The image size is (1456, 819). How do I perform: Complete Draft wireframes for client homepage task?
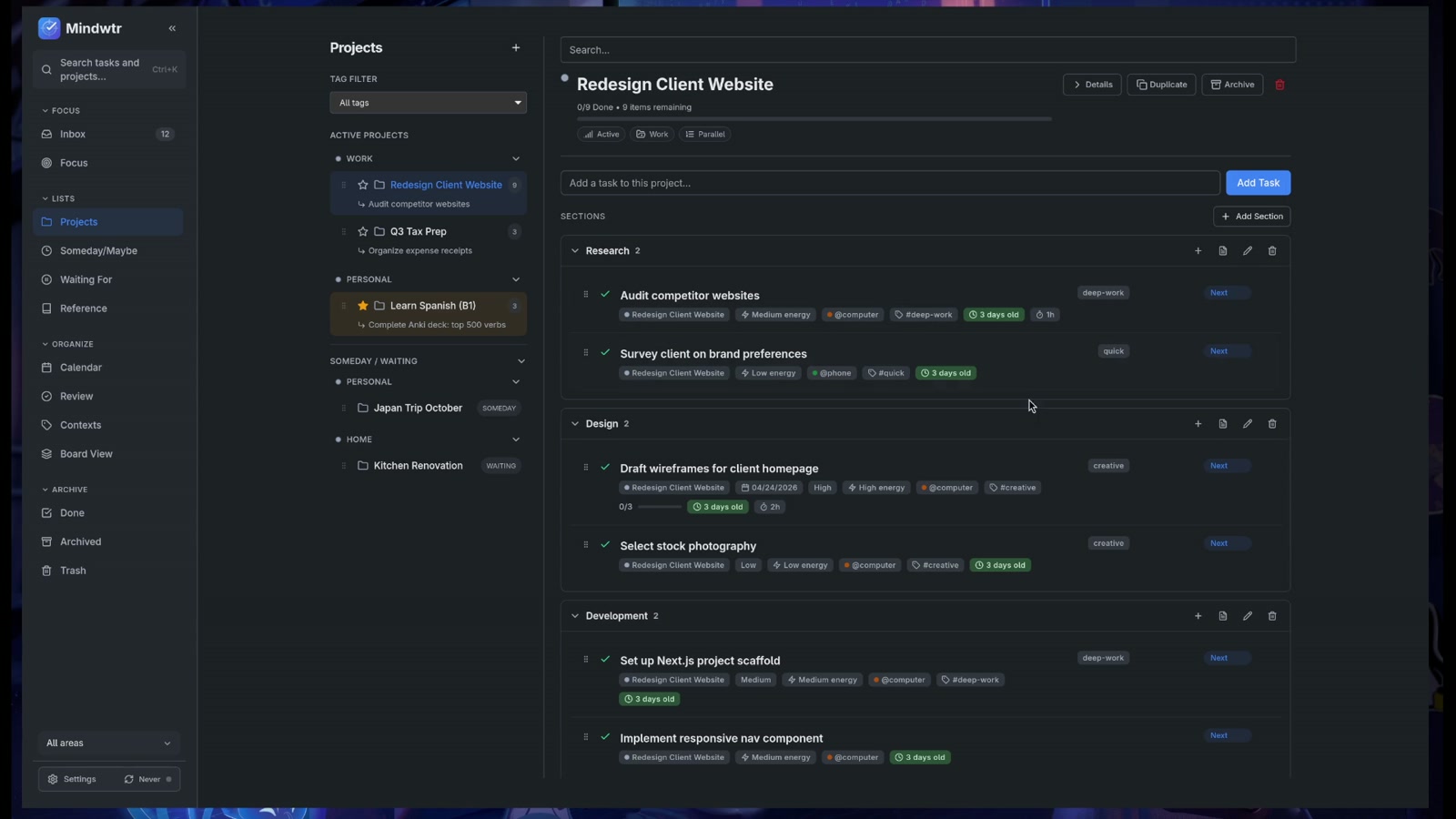605,467
